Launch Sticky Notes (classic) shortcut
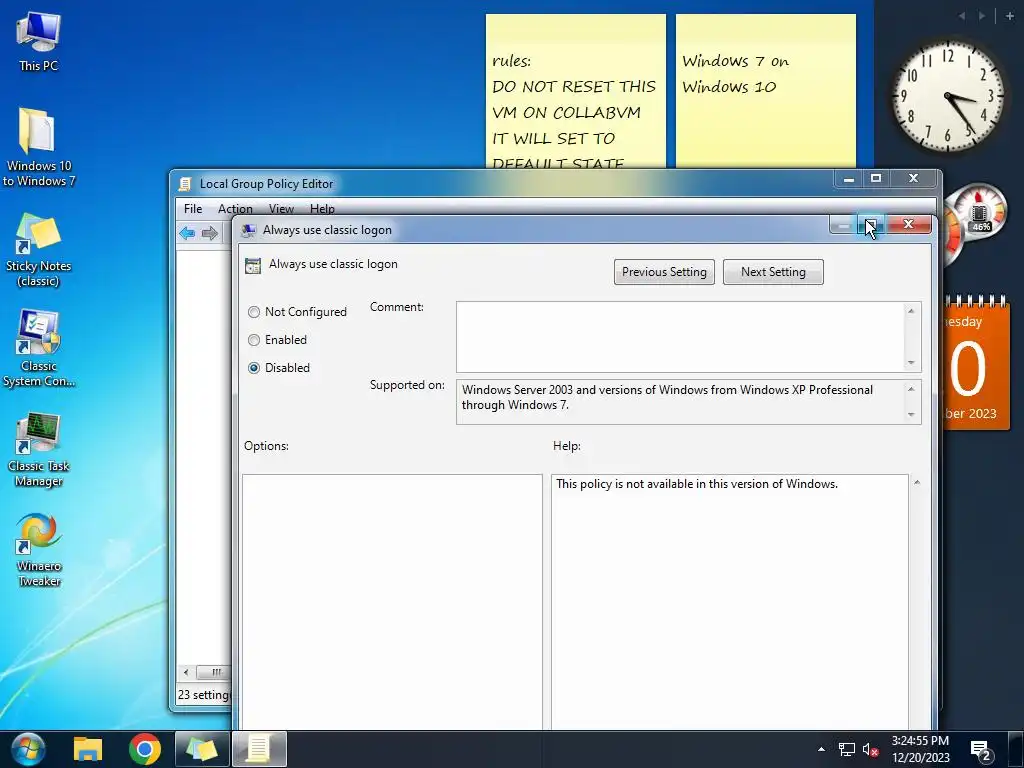The width and height of the screenshot is (1024, 768). pyautogui.click(x=38, y=250)
